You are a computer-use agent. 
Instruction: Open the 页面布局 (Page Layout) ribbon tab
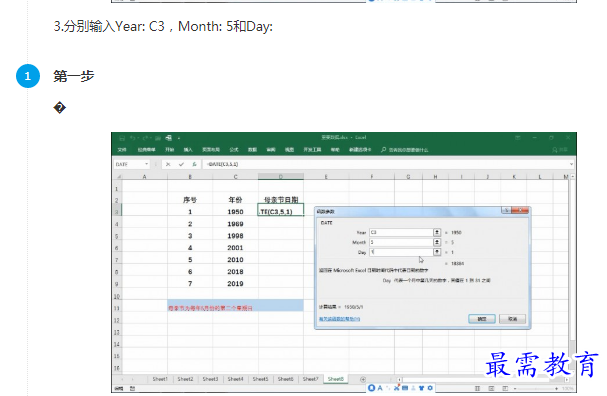coord(211,150)
